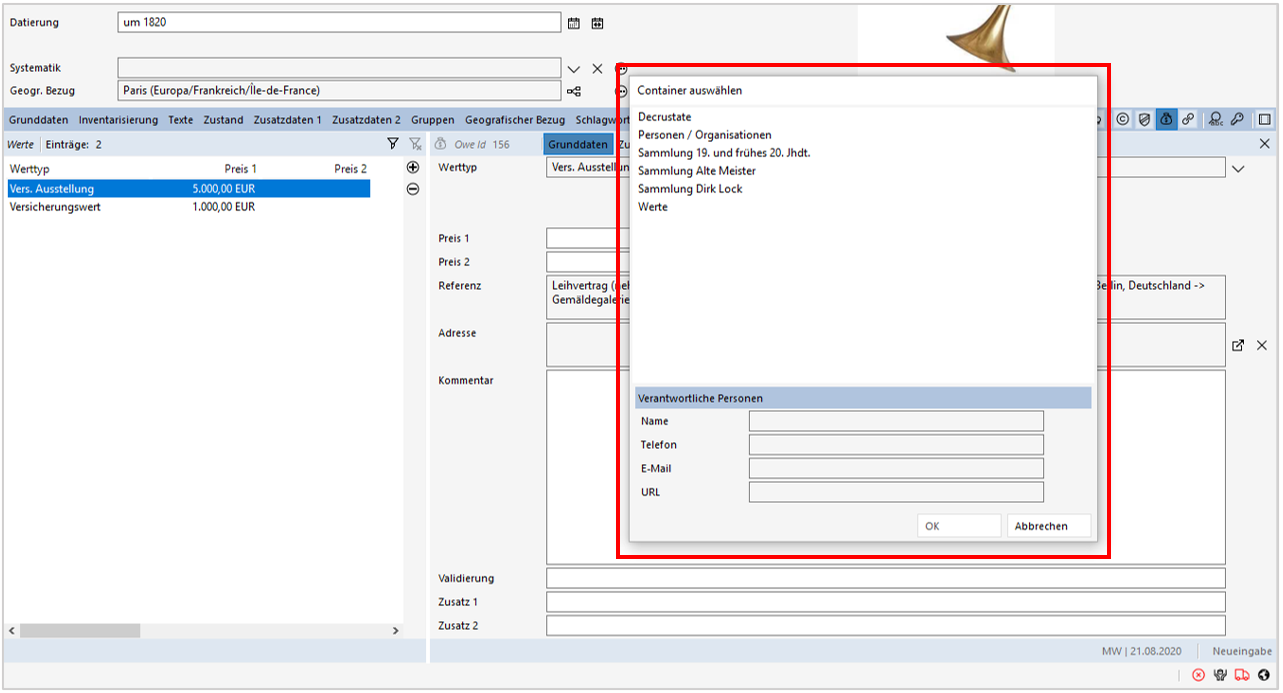The height and width of the screenshot is (693, 1283).
Task: Confirm the container selection with OK
Action: 958,525
